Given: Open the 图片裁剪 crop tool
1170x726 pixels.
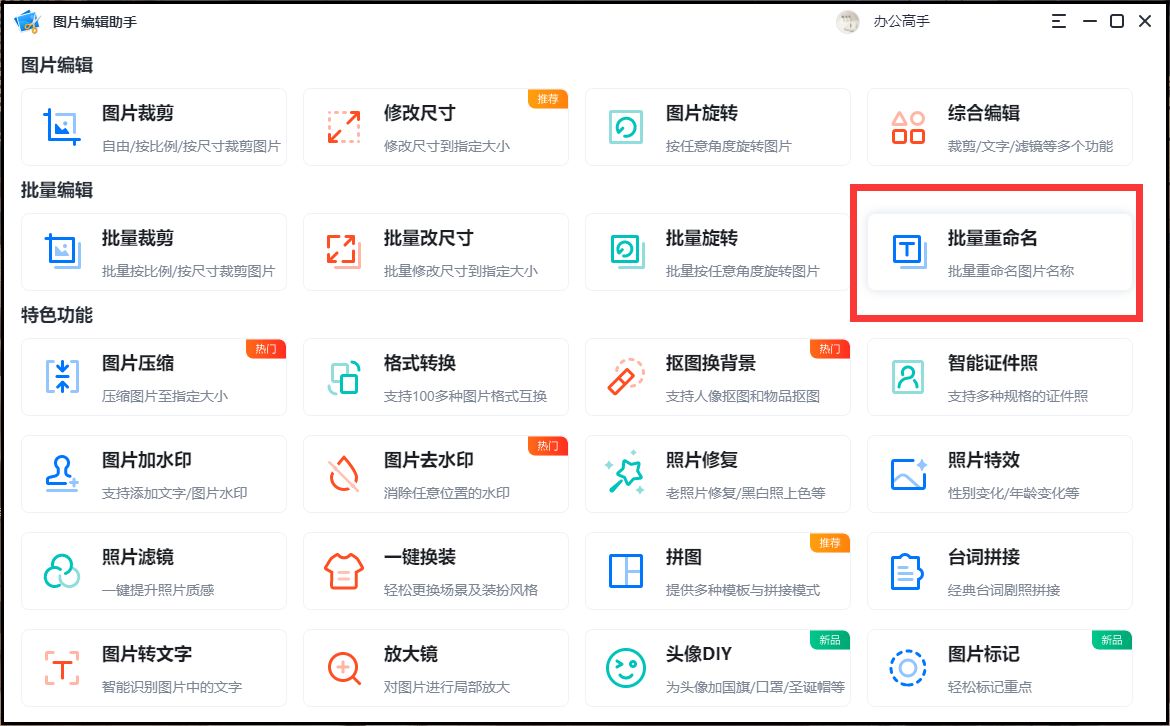Looking at the screenshot, I should tap(155, 126).
